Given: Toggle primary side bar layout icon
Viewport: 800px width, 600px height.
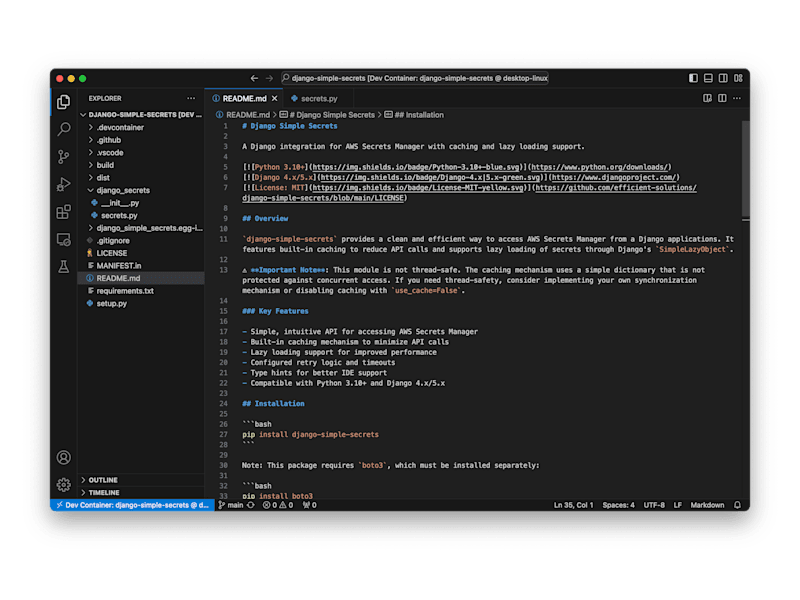Looking at the screenshot, I should point(693,78).
